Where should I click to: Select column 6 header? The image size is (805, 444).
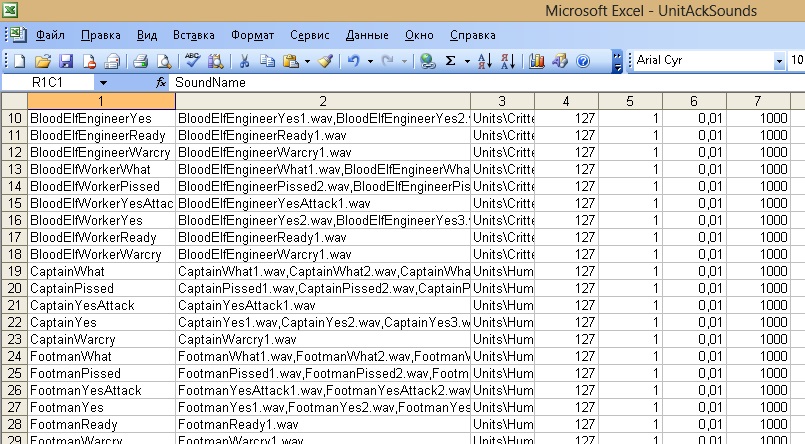tap(694, 101)
